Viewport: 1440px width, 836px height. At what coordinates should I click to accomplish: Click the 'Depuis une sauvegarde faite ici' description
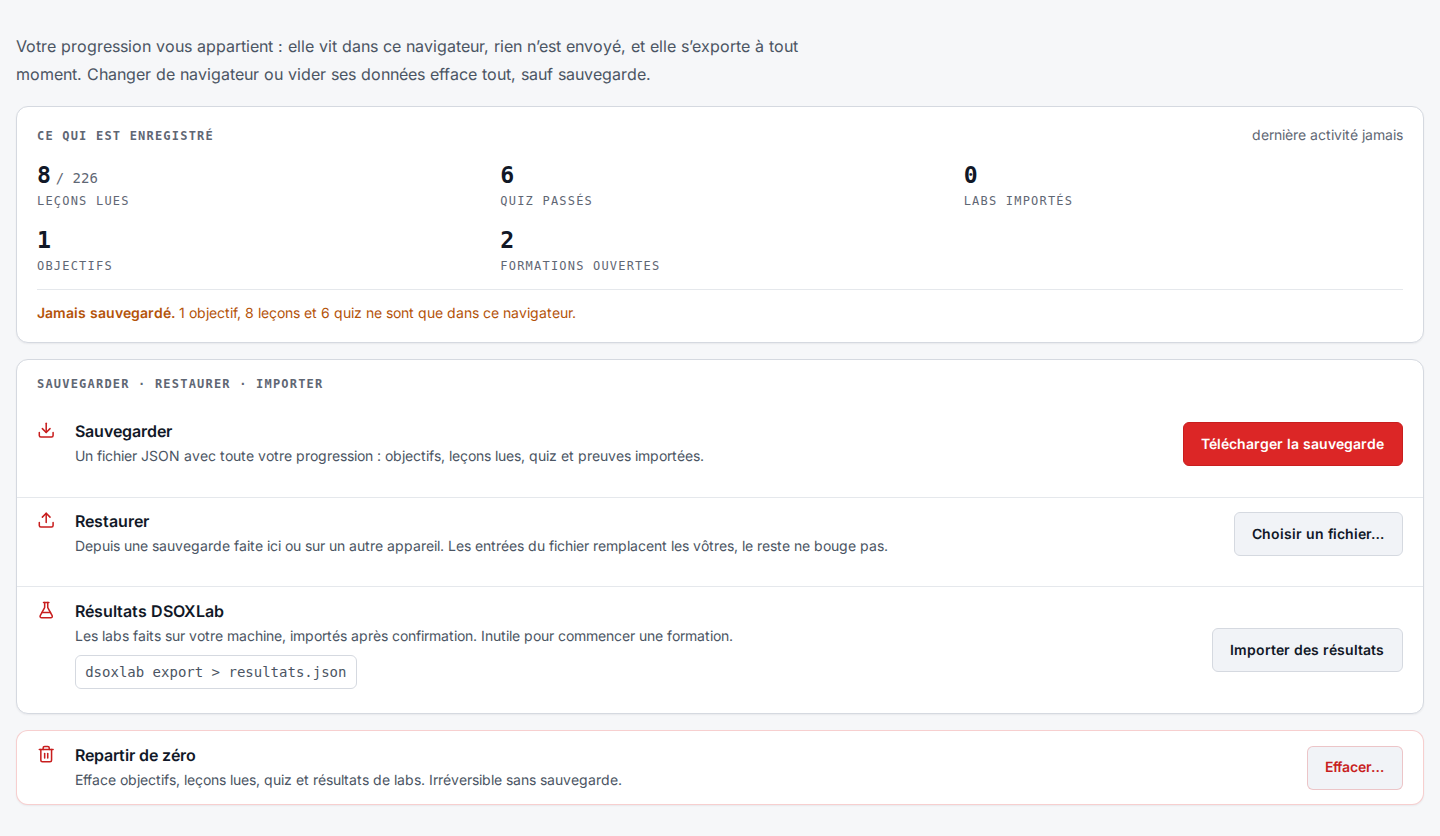click(481, 546)
